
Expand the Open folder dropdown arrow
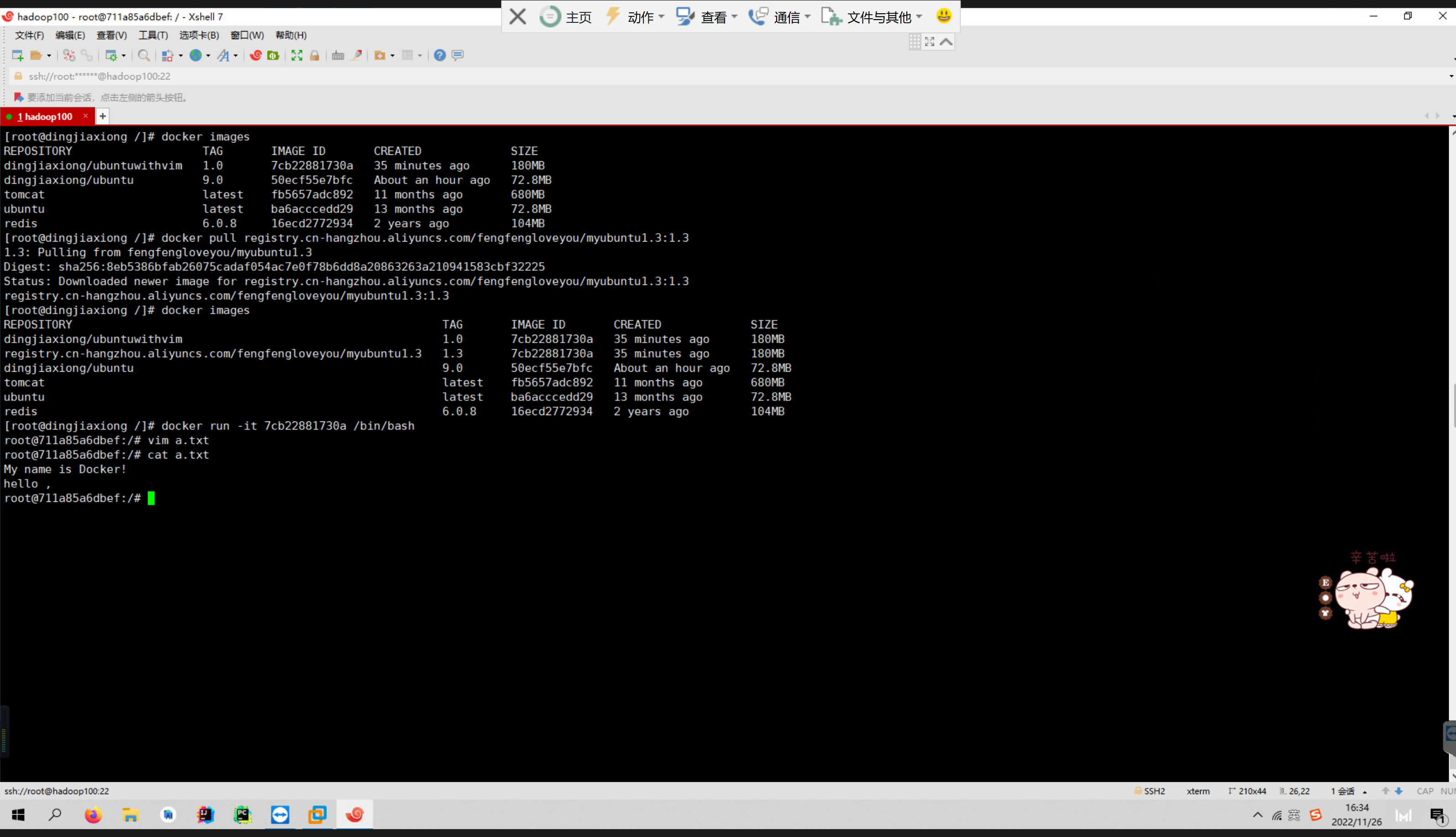pyautogui.click(x=49, y=56)
